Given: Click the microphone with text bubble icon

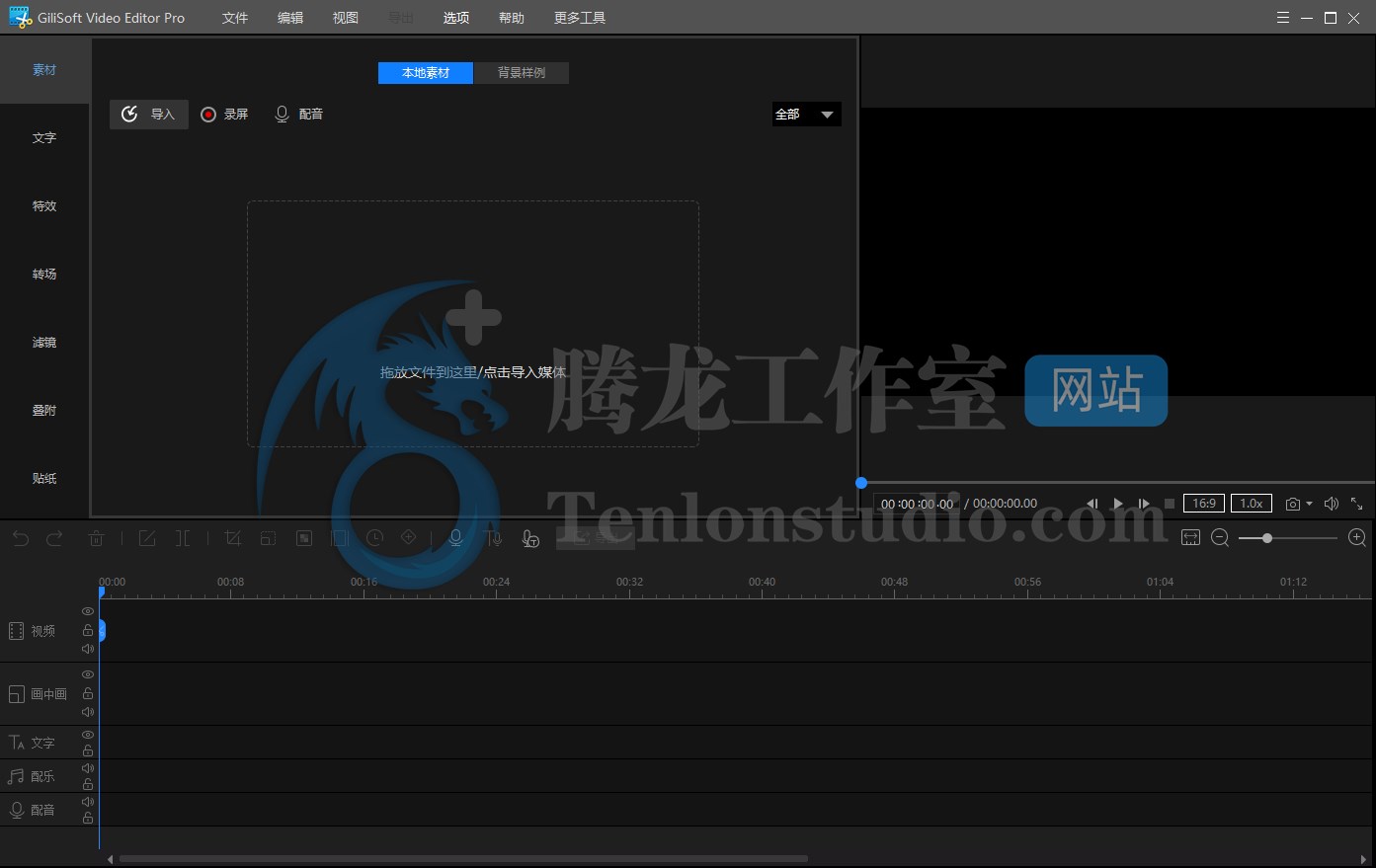Looking at the screenshot, I should pyautogui.click(x=530, y=538).
